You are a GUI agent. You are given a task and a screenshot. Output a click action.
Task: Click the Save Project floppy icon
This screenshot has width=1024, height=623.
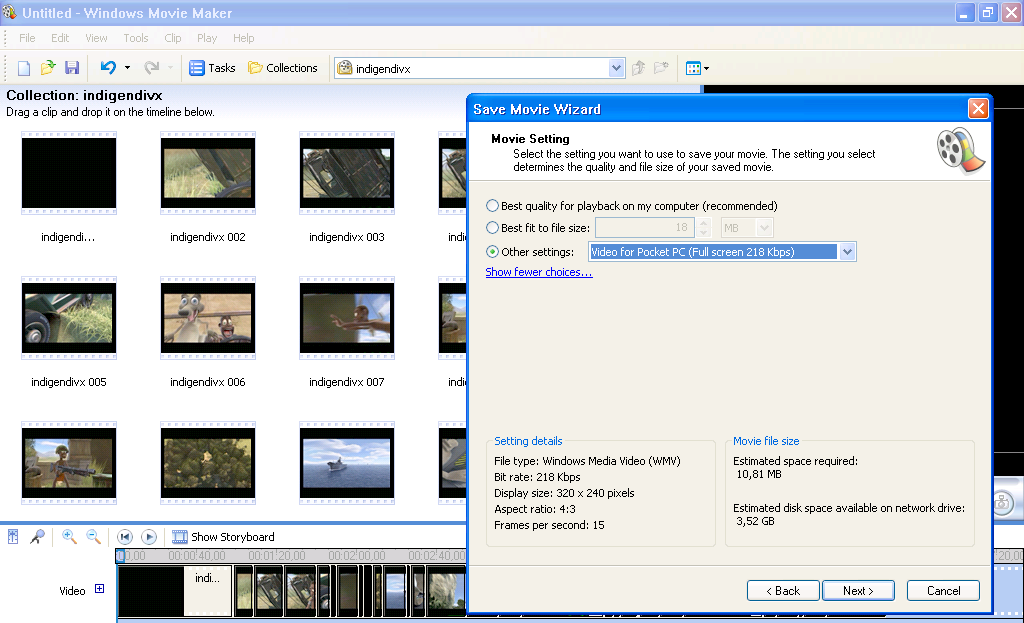[72, 68]
